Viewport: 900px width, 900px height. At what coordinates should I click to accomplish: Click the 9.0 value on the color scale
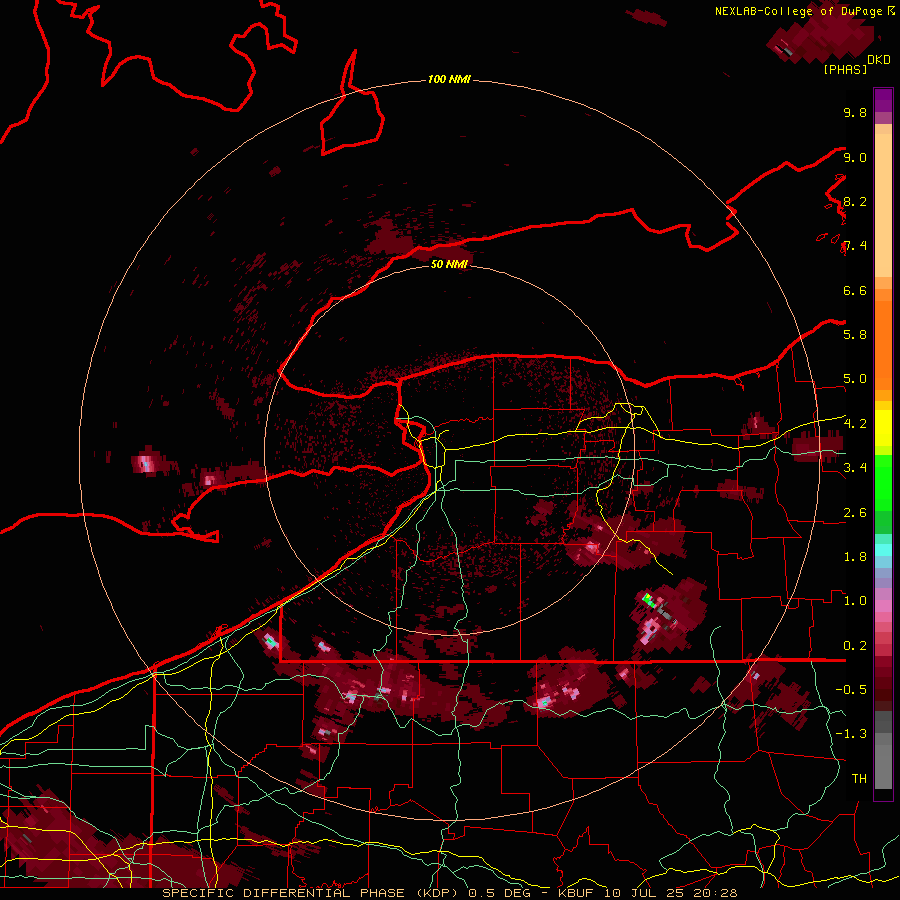coord(855,157)
